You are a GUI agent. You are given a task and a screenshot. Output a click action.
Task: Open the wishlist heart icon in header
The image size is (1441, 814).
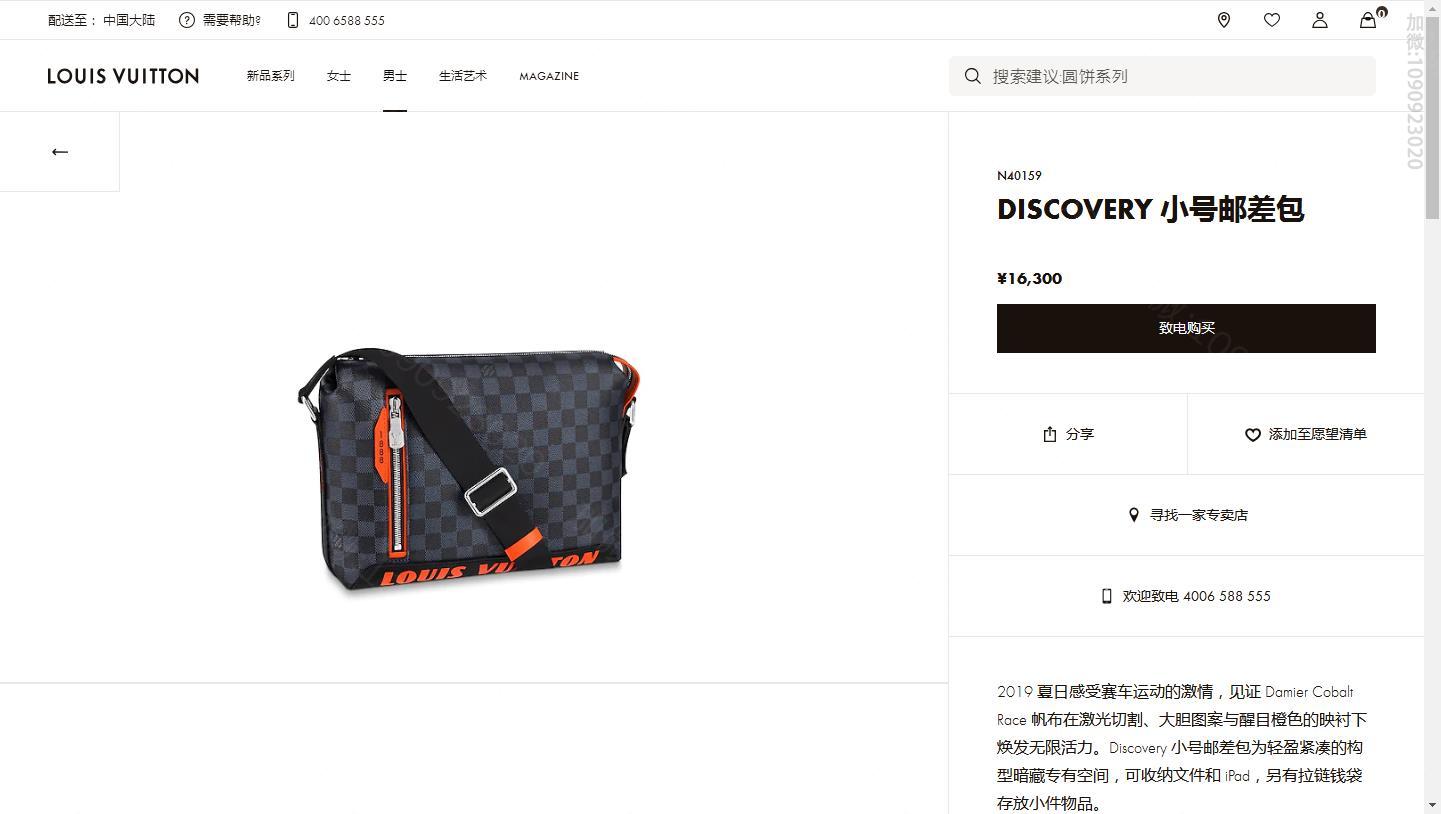[x=1272, y=20]
